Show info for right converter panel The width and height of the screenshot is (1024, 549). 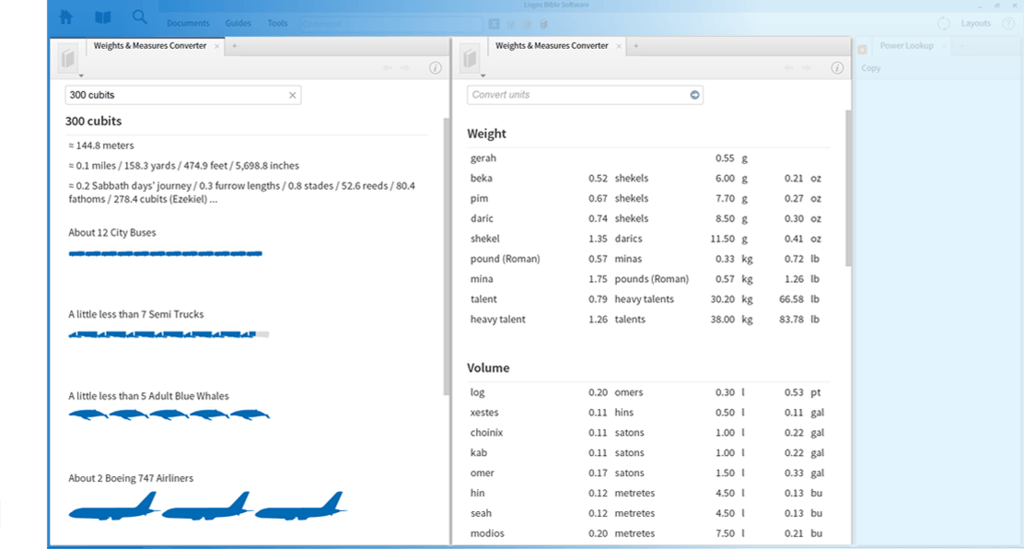pos(837,68)
